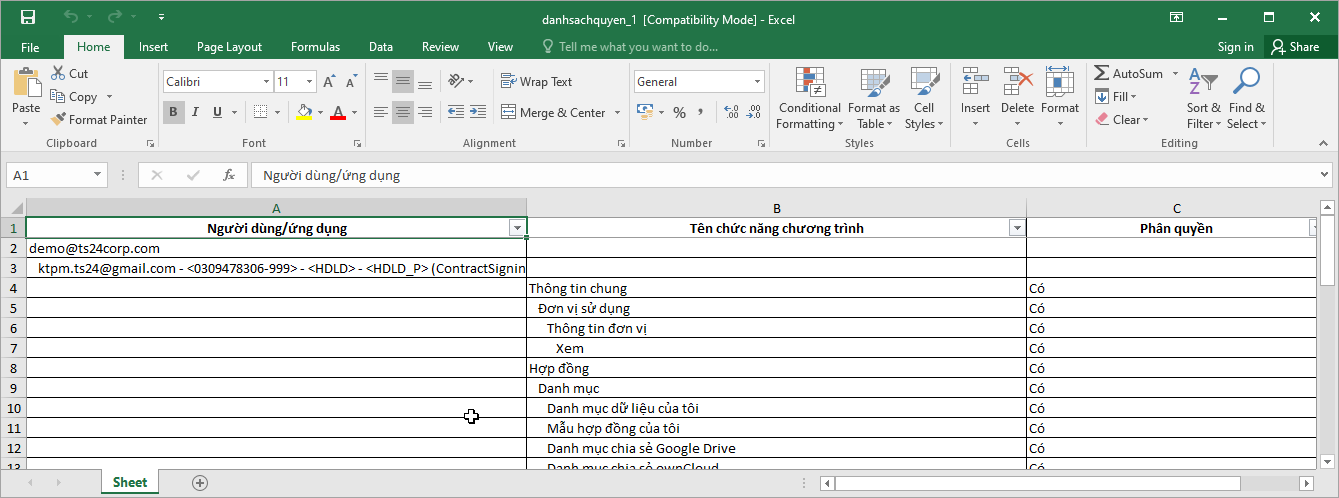Expand the General number format dropdown
Screen dimensions: 1339x498
[x=757, y=82]
